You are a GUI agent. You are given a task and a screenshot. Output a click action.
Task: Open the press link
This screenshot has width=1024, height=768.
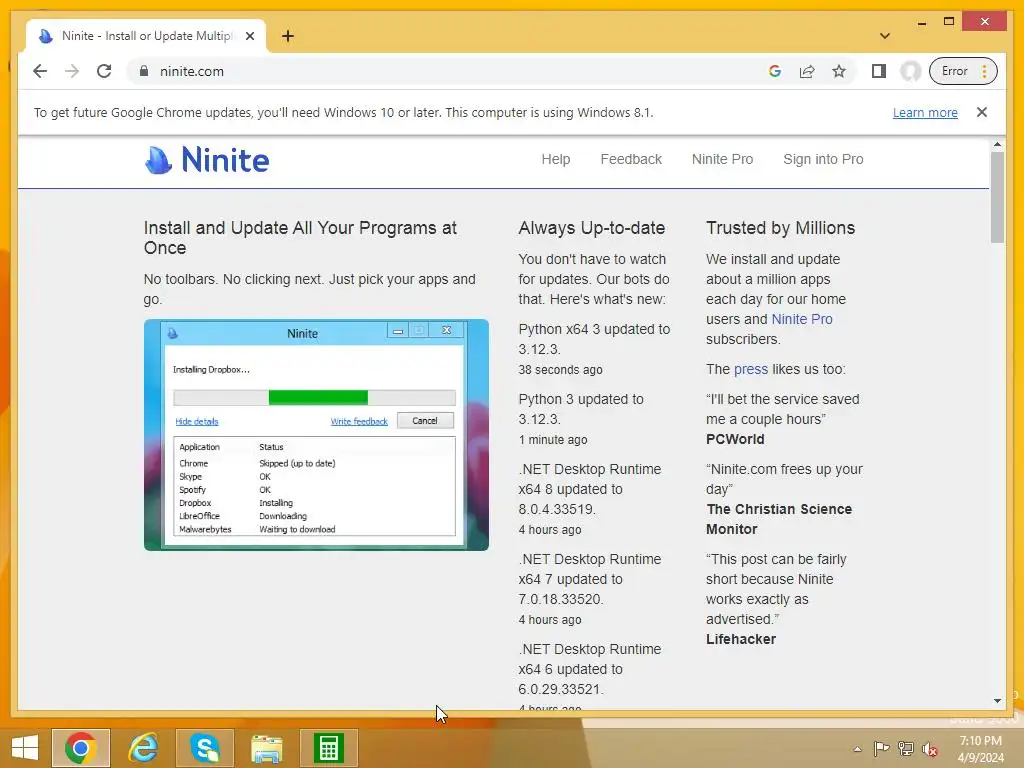tap(751, 370)
